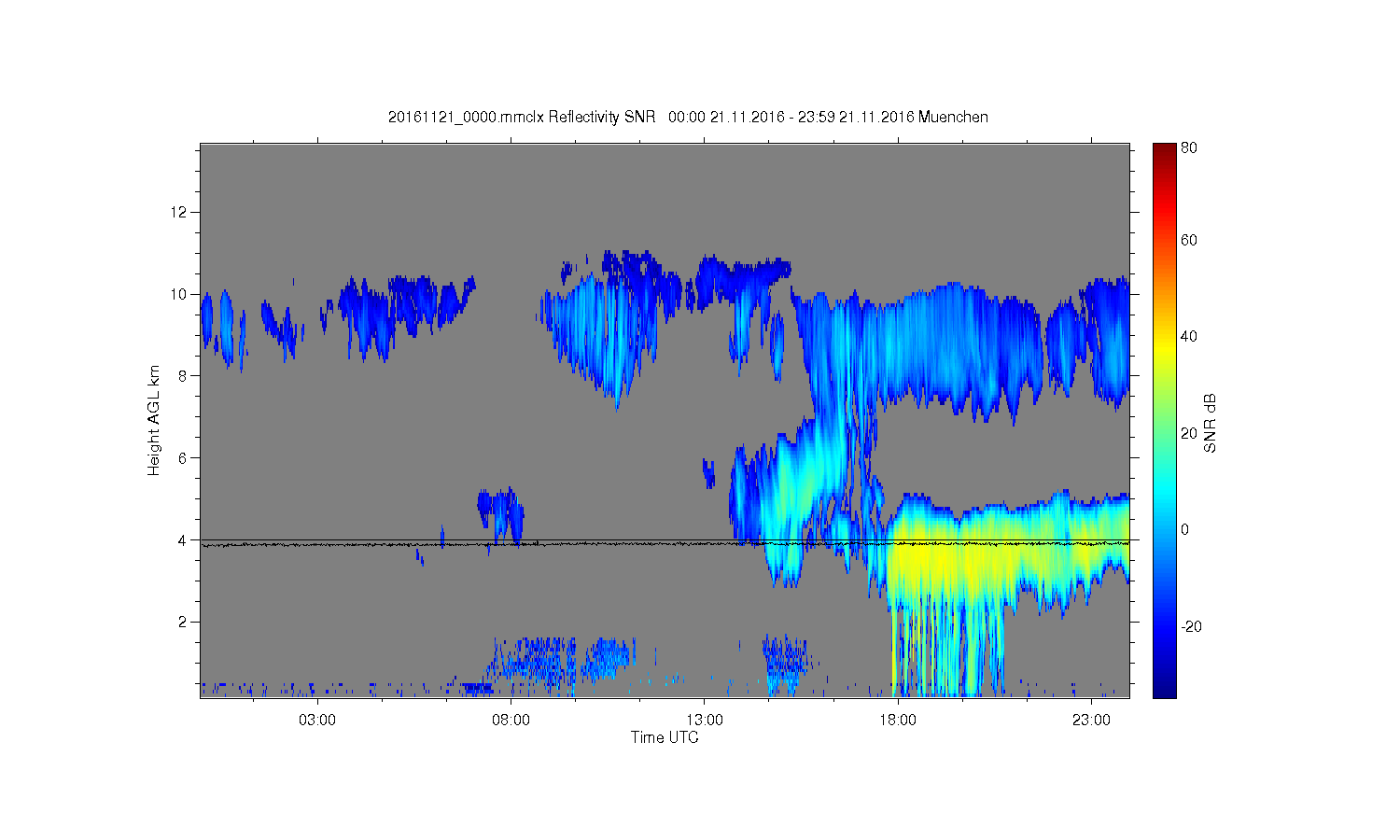
Task: Click the '03:00' time tick label
Action: click(x=317, y=721)
